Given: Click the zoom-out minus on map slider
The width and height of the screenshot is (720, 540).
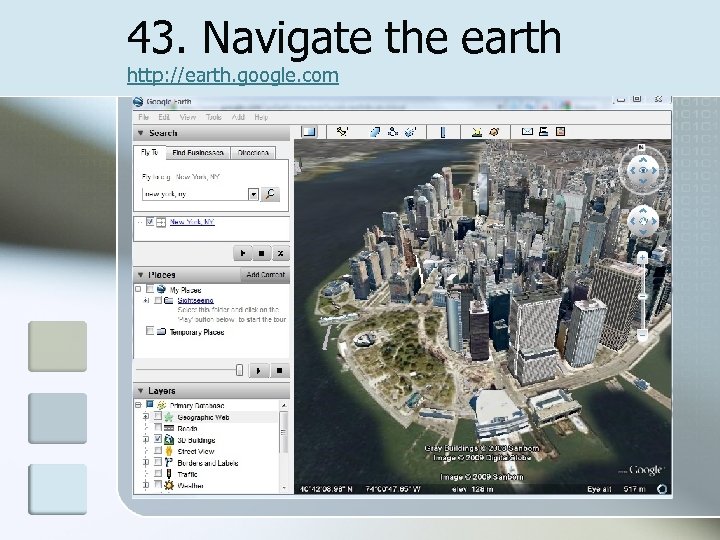Looking at the screenshot, I should [x=642, y=334].
